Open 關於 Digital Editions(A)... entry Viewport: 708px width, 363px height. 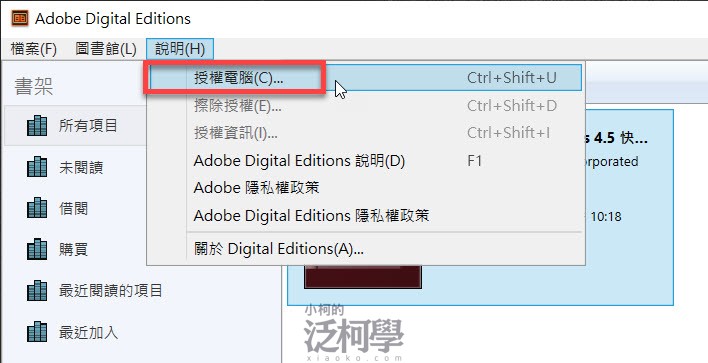365,249
